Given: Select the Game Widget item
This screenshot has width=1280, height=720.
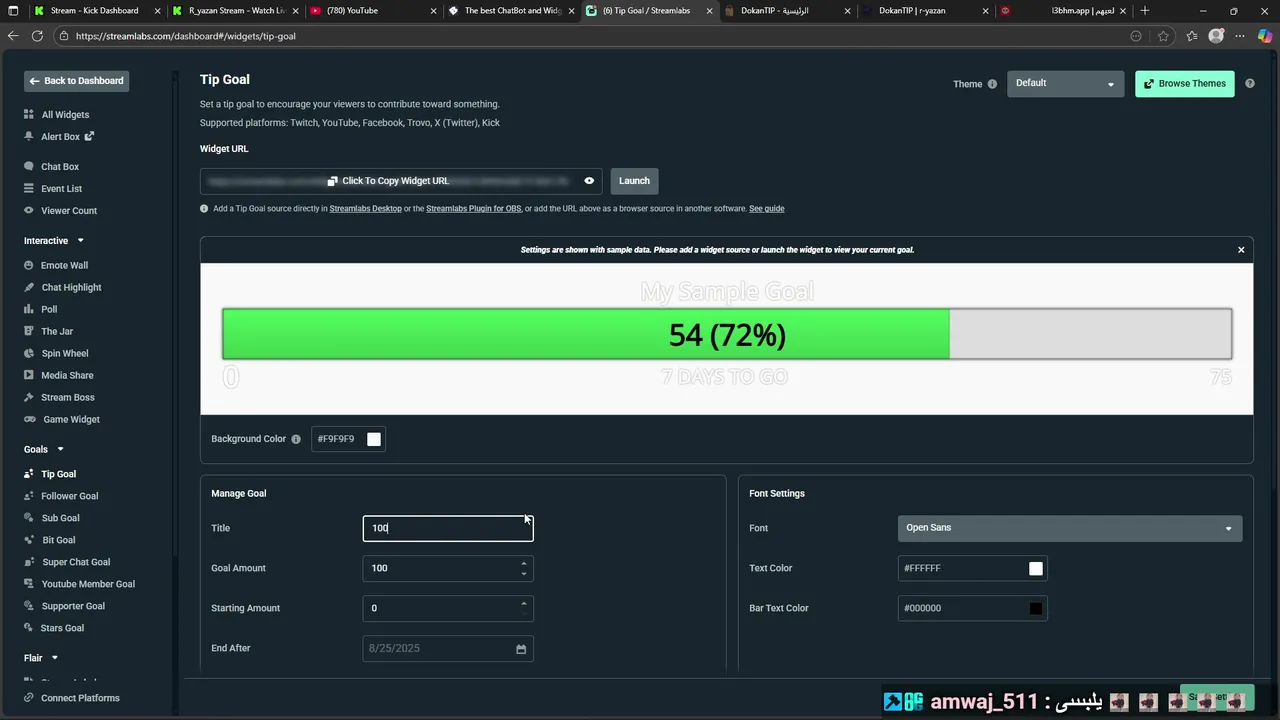Looking at the screenshot, I should [71, 420].
